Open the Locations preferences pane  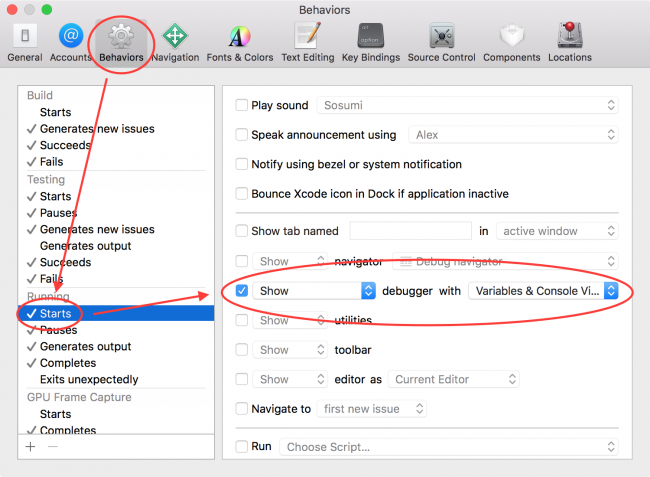click(570, 41)
